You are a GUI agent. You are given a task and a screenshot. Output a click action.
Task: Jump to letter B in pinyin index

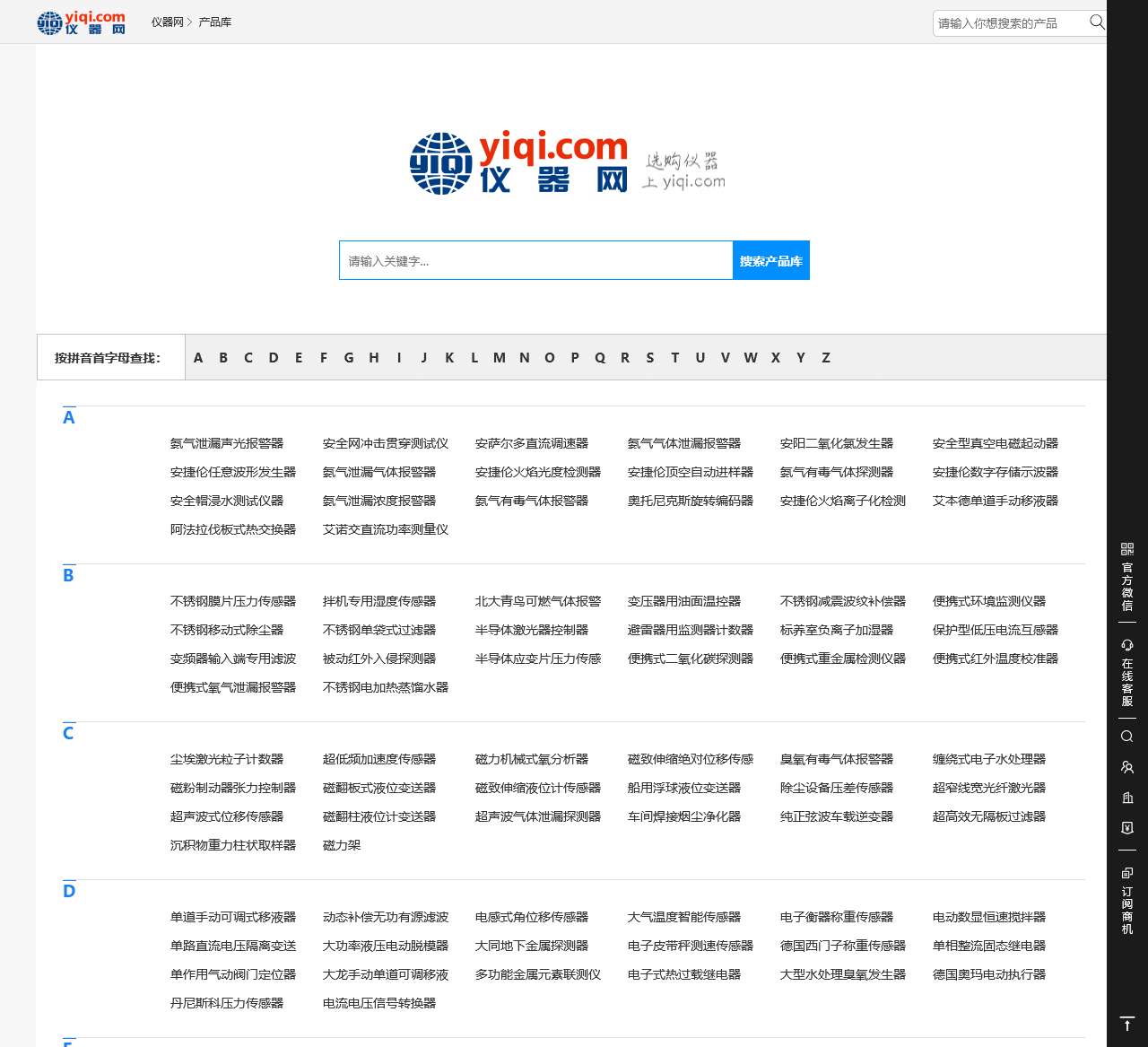tap(223, 357)
